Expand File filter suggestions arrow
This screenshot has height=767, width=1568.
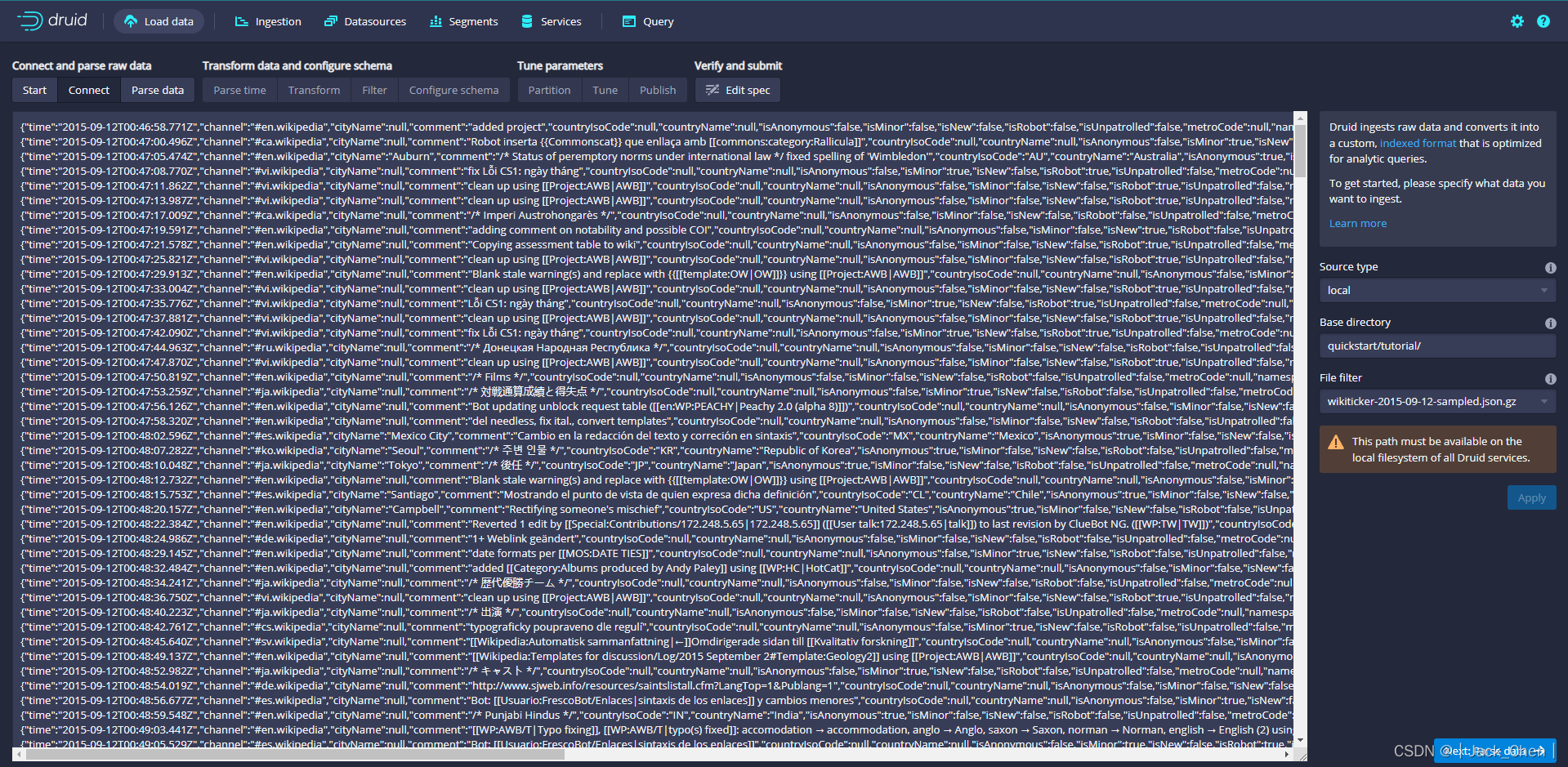(1544, 401)
